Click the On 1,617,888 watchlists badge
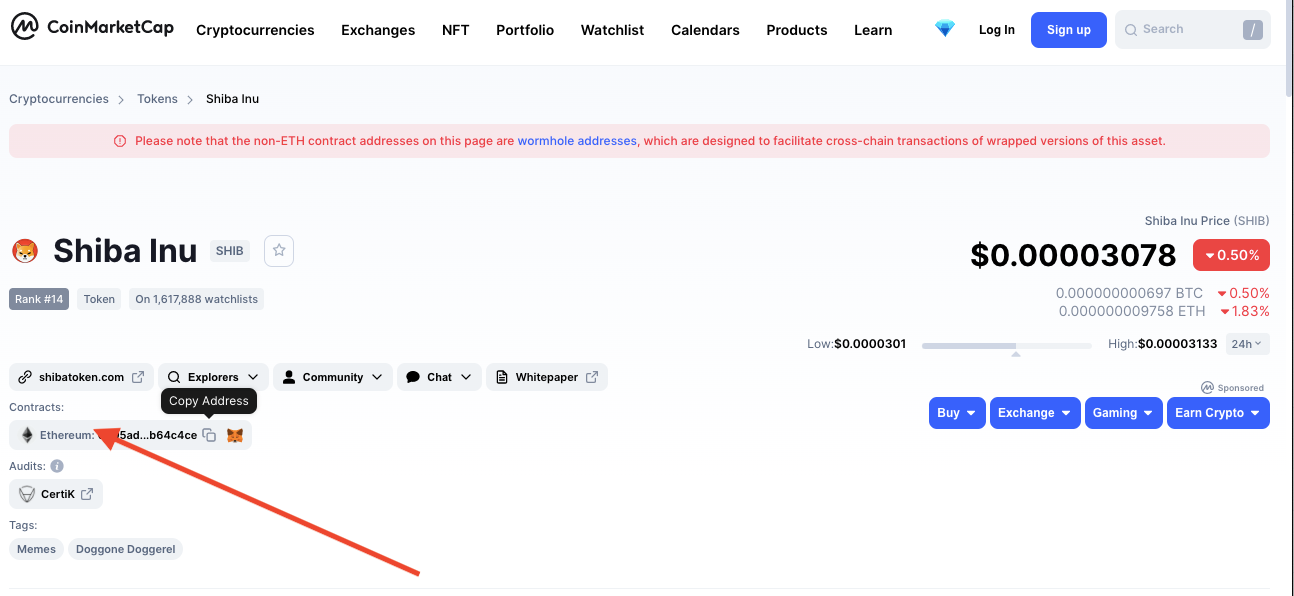 (x=197, y=299)
